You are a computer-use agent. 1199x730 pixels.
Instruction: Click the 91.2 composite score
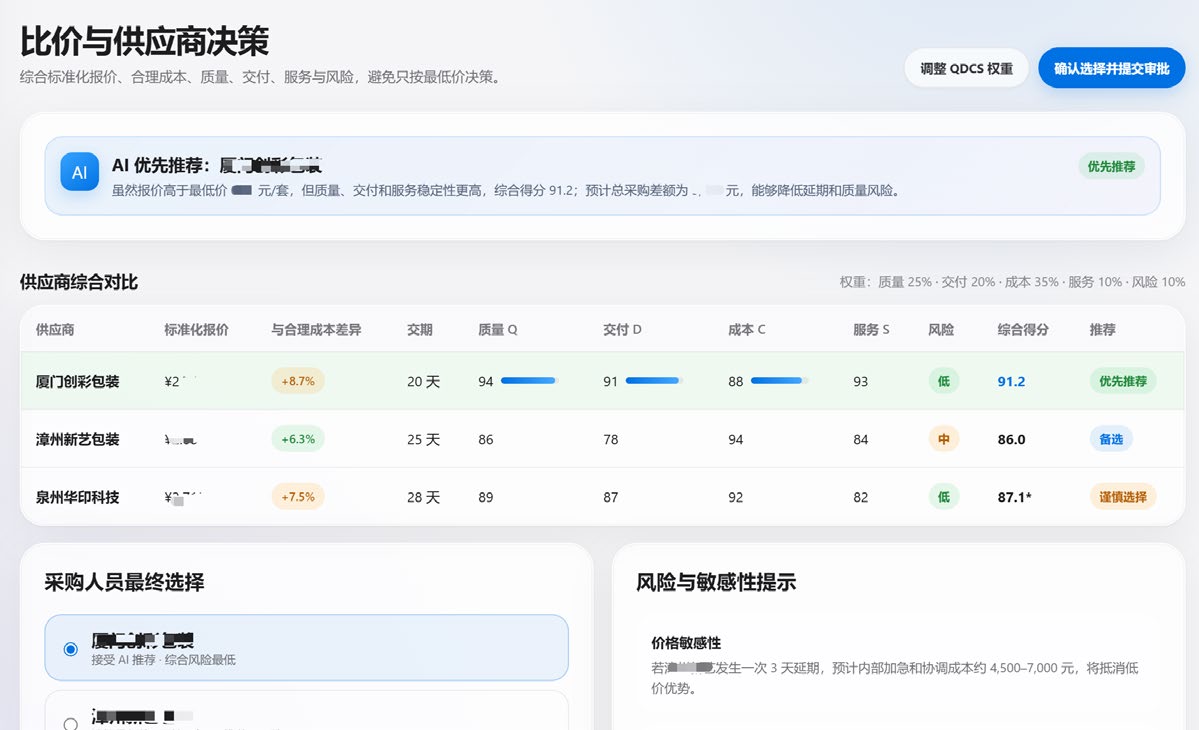[x=1011, y=381]
